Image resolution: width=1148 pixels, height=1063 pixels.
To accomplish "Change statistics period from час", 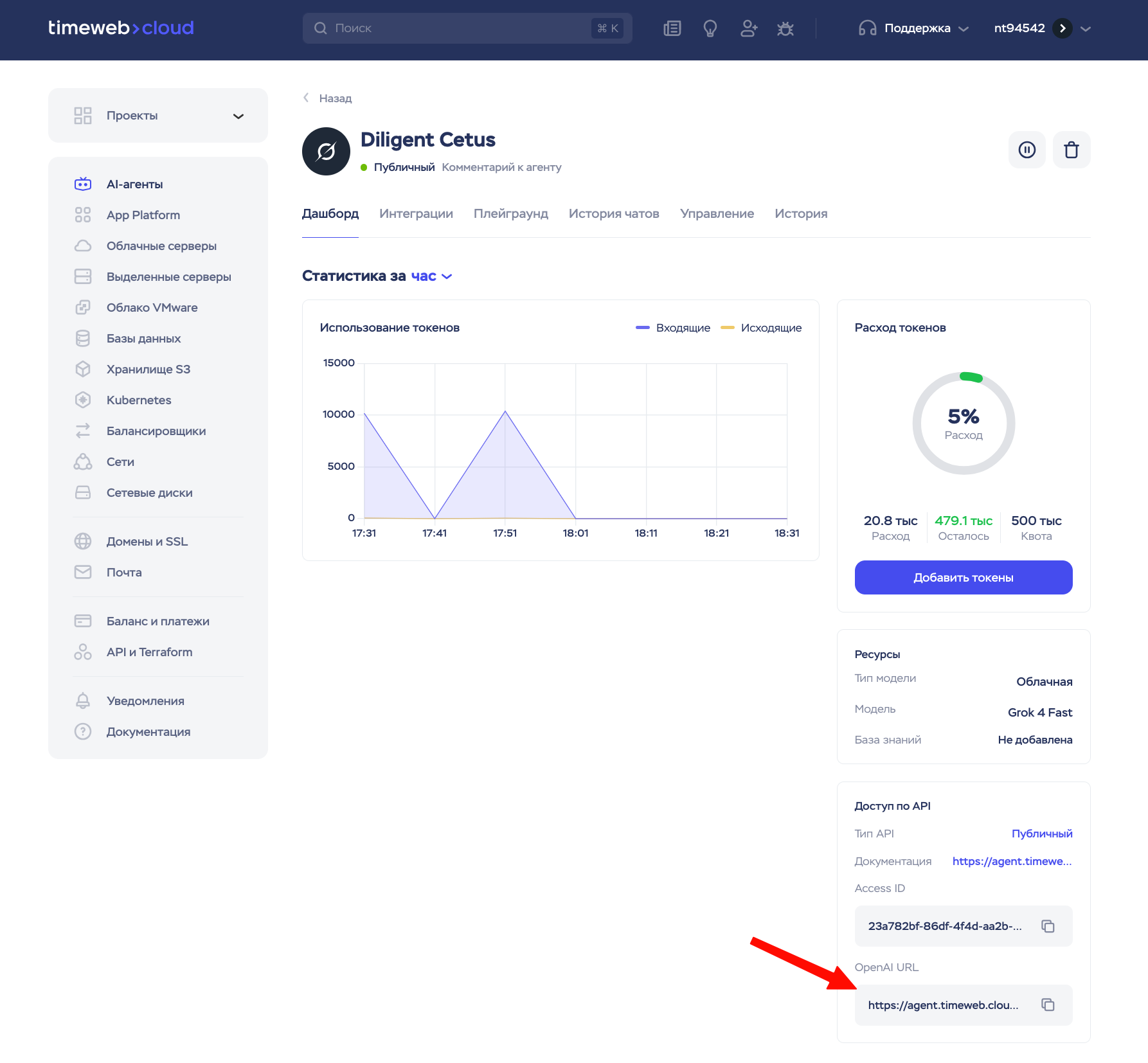I will [x=431, y=276].
